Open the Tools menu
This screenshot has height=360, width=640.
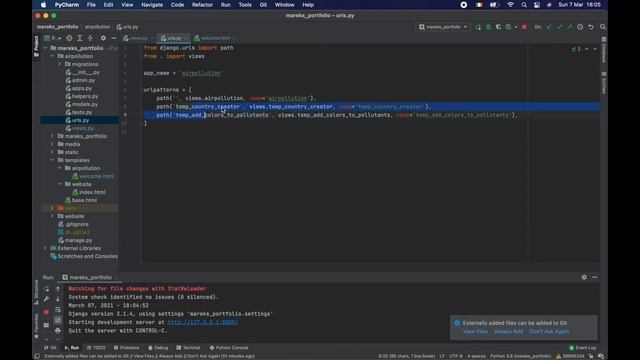click(x=245, y=5)
